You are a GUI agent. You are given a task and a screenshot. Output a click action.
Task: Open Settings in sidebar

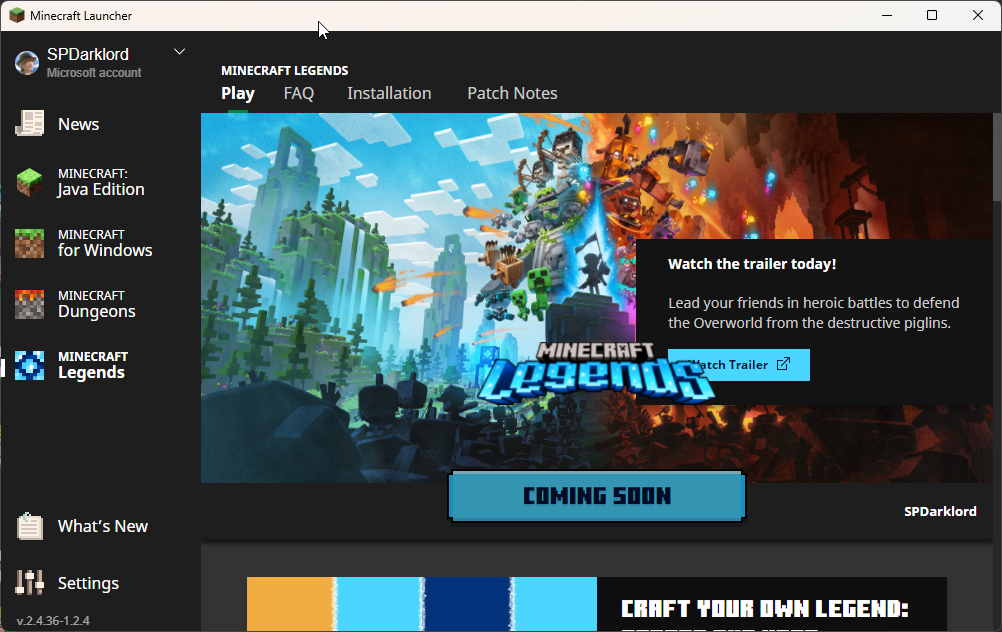coord(88,583)
